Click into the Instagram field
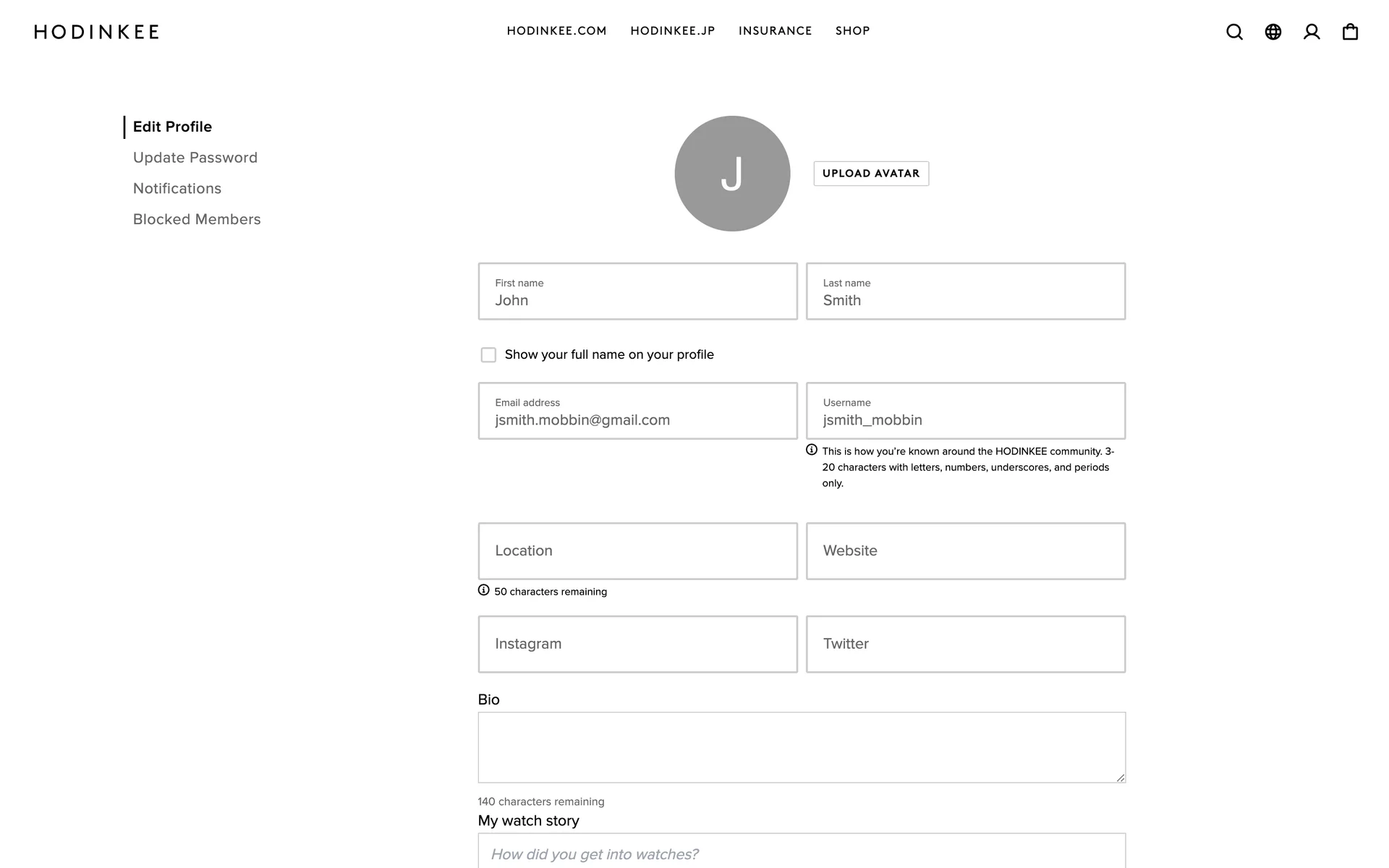This screenshot has height=868, width=1389. [637, 644]
